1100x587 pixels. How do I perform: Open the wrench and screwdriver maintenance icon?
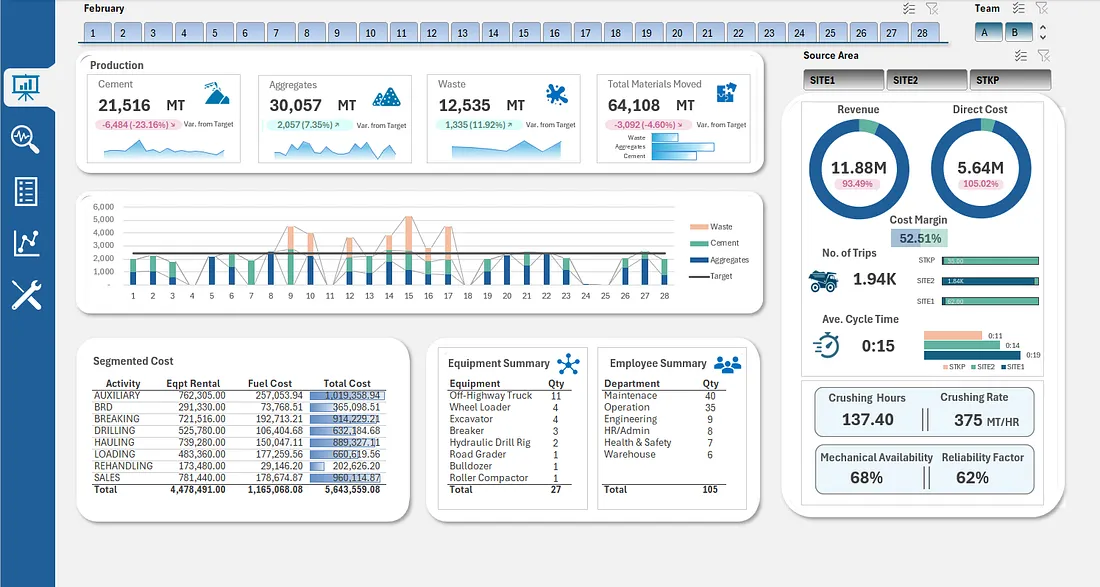point(26,295)
